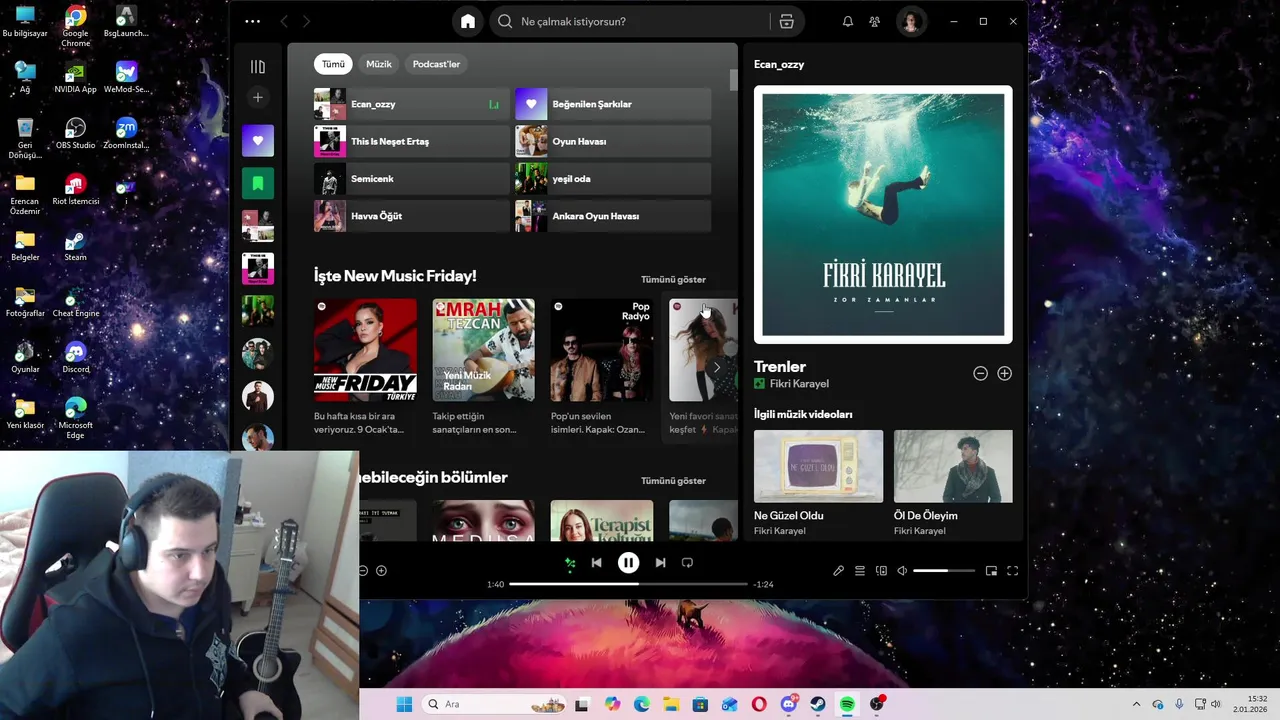Open Beğenilen Şarkılar tile
Image resolution: width=1280 pixels, height=720 pixels.
pyautogui.click(x=613, y=104)
